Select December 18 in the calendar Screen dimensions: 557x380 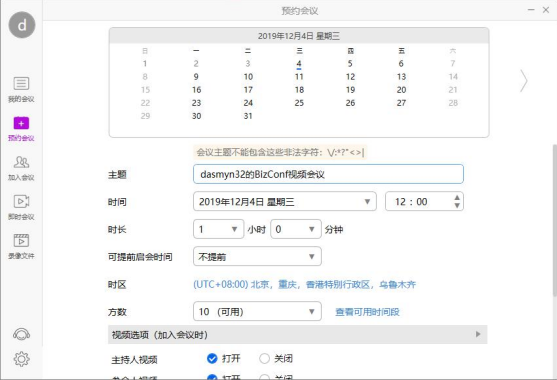tap(299, 90)
